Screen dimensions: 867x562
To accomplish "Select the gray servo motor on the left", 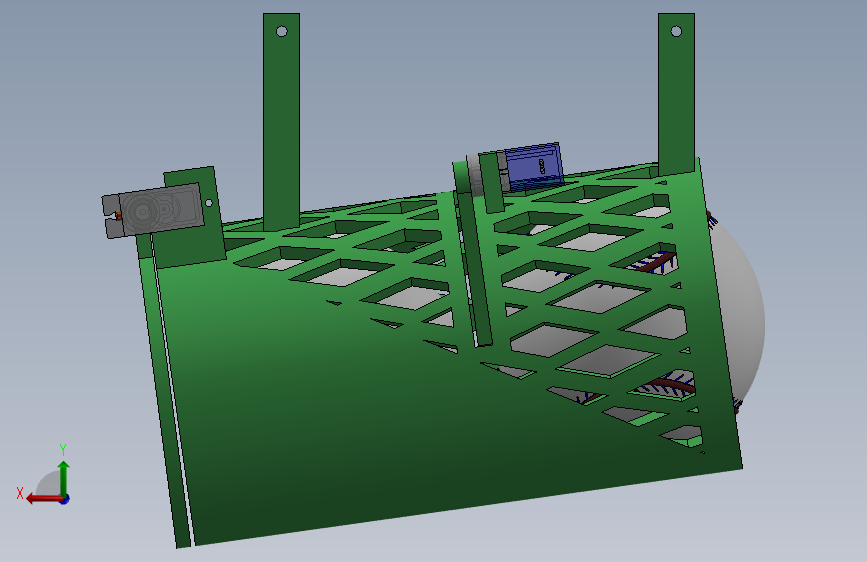I will tap(153, 210).
